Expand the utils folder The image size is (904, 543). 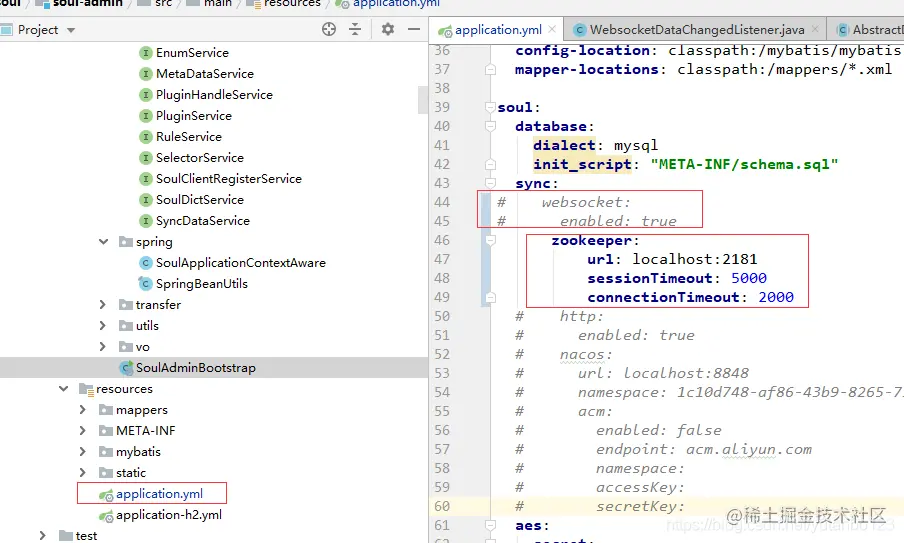click(103, 326)
